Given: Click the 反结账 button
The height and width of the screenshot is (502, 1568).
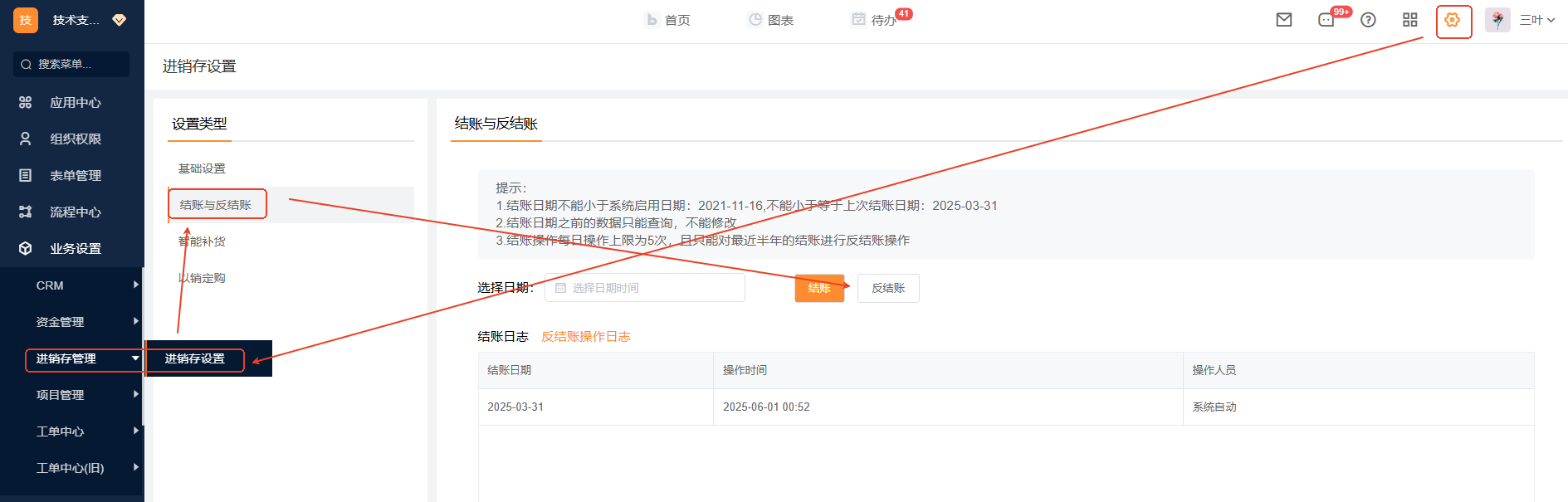Looking at the screenshot, I should 888,288.
